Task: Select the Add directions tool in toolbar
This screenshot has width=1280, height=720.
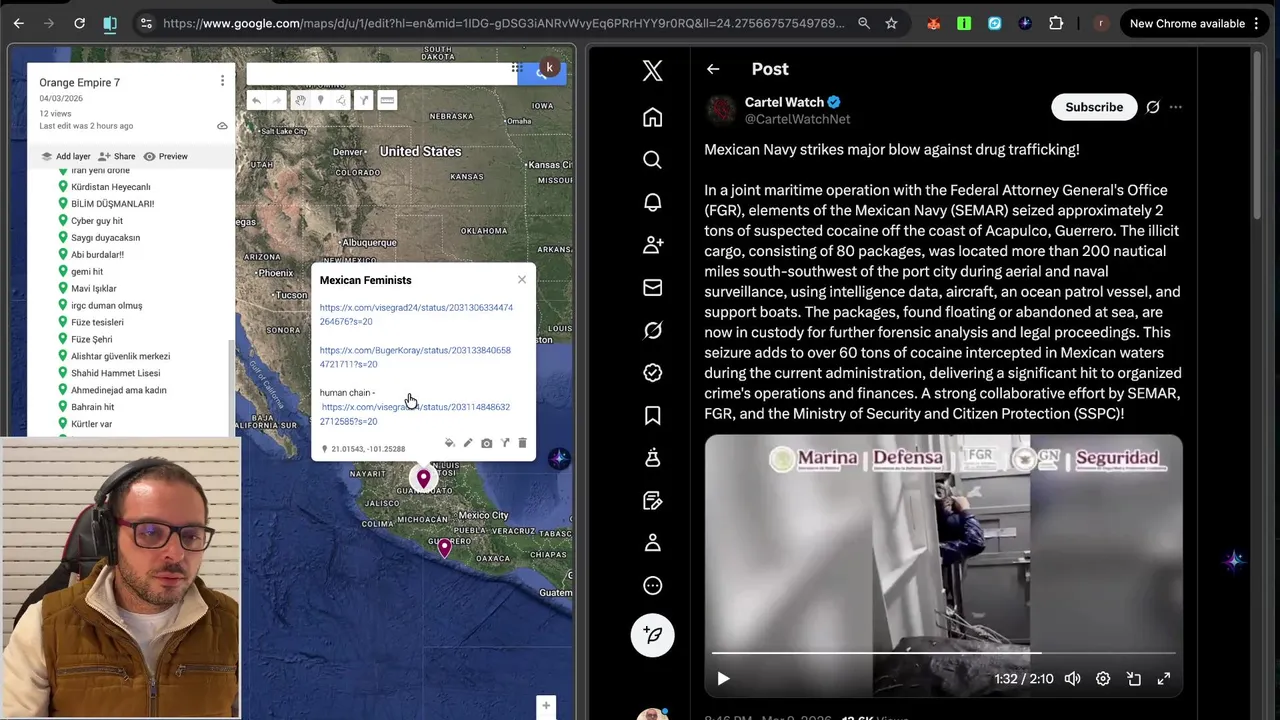Action: point(364,100)
